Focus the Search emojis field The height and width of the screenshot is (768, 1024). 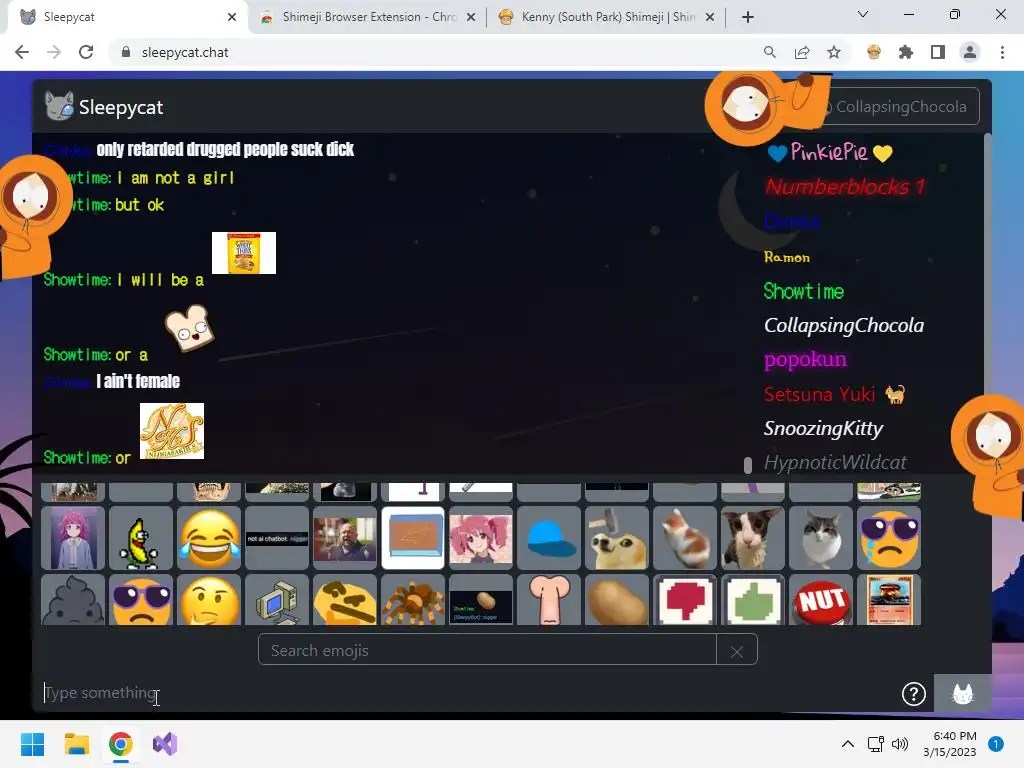[487, 650]
